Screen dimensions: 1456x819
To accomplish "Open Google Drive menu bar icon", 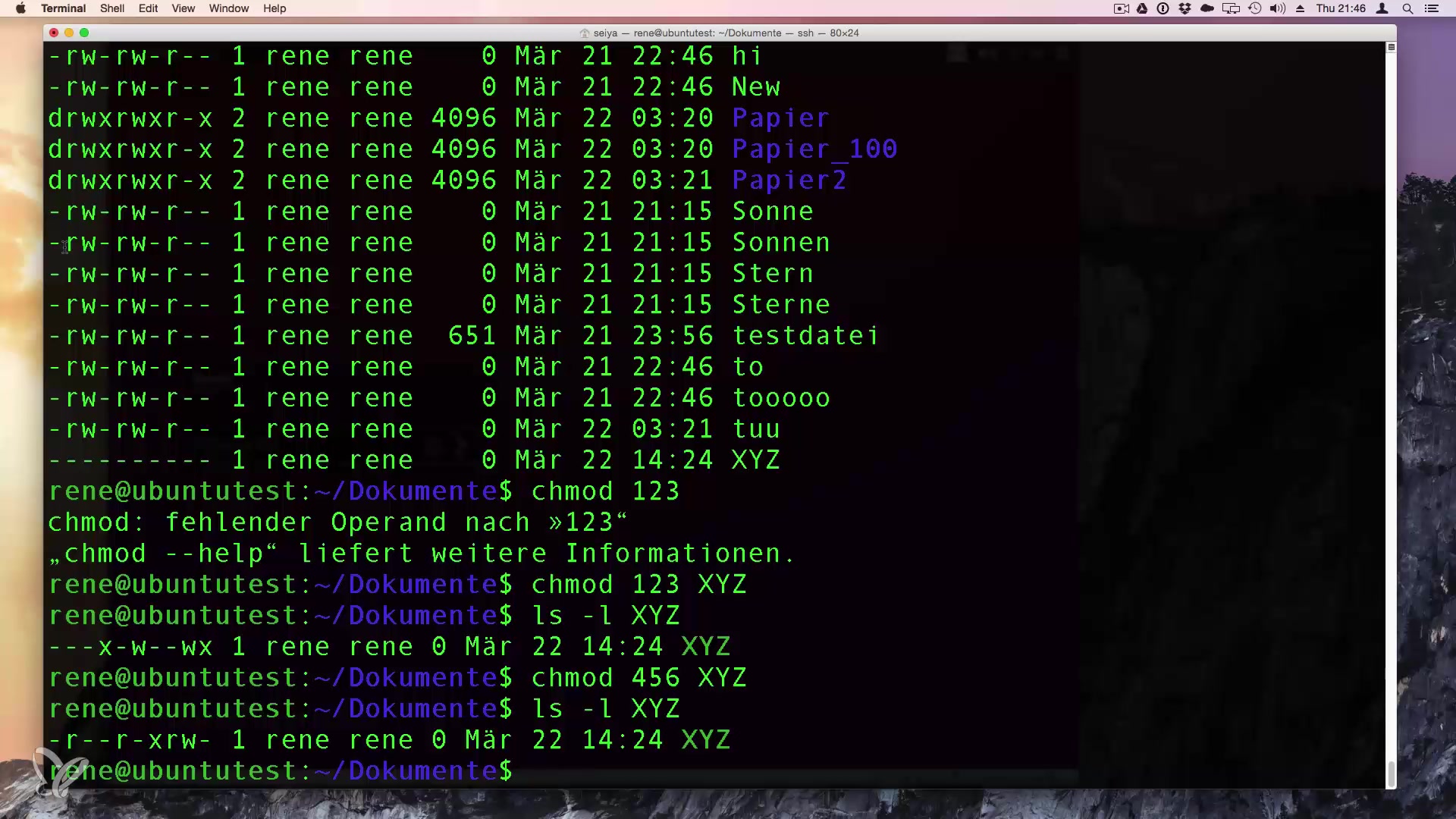I will [x=1142, y=8].
